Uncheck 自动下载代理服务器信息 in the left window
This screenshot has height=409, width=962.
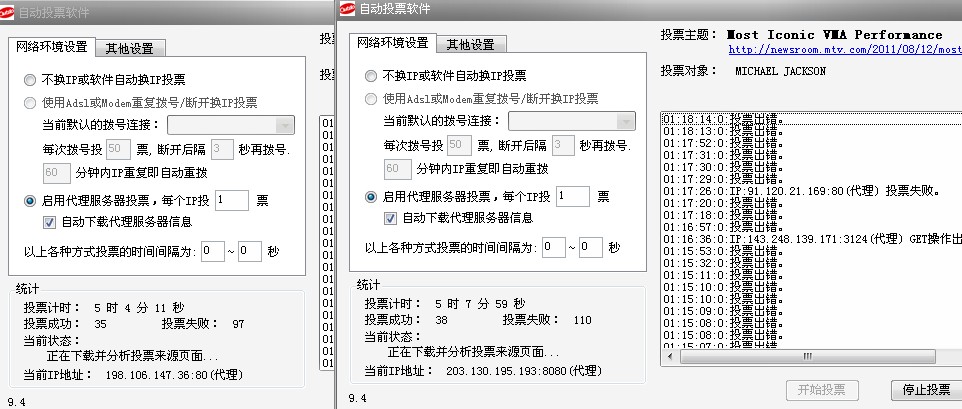tap(51, 221)
